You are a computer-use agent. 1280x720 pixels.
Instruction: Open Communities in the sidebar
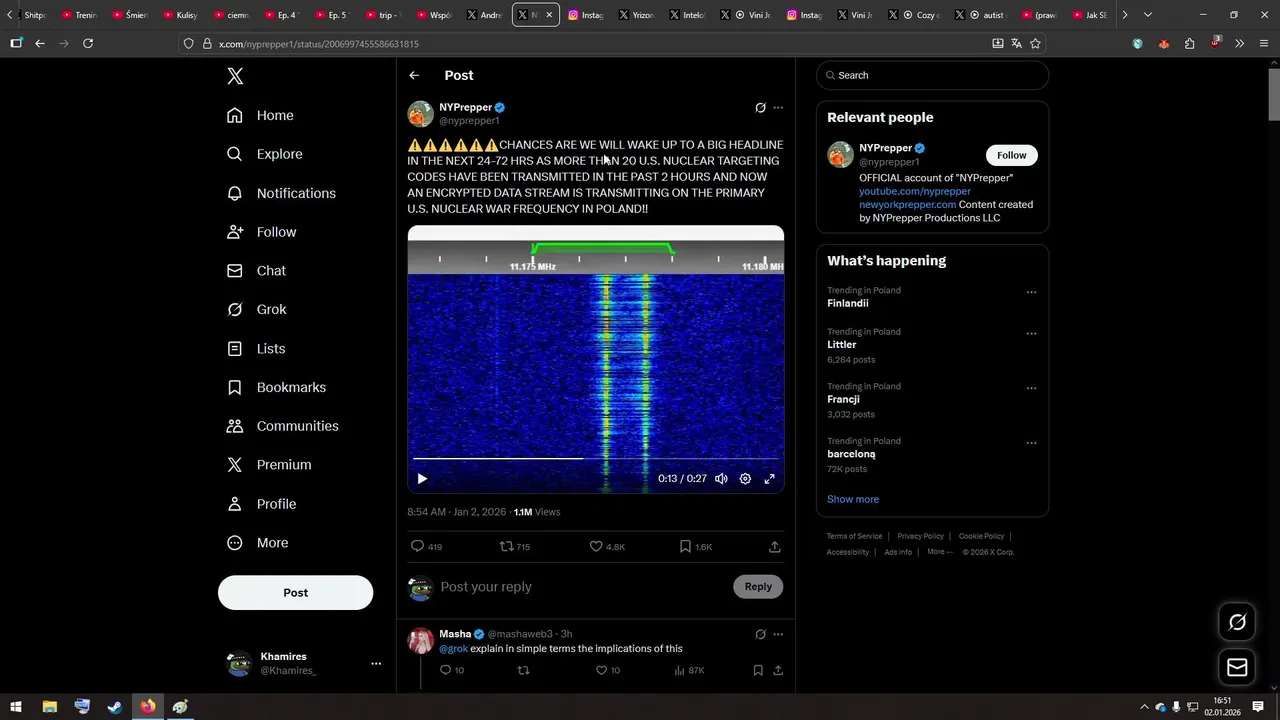[282, 426]
